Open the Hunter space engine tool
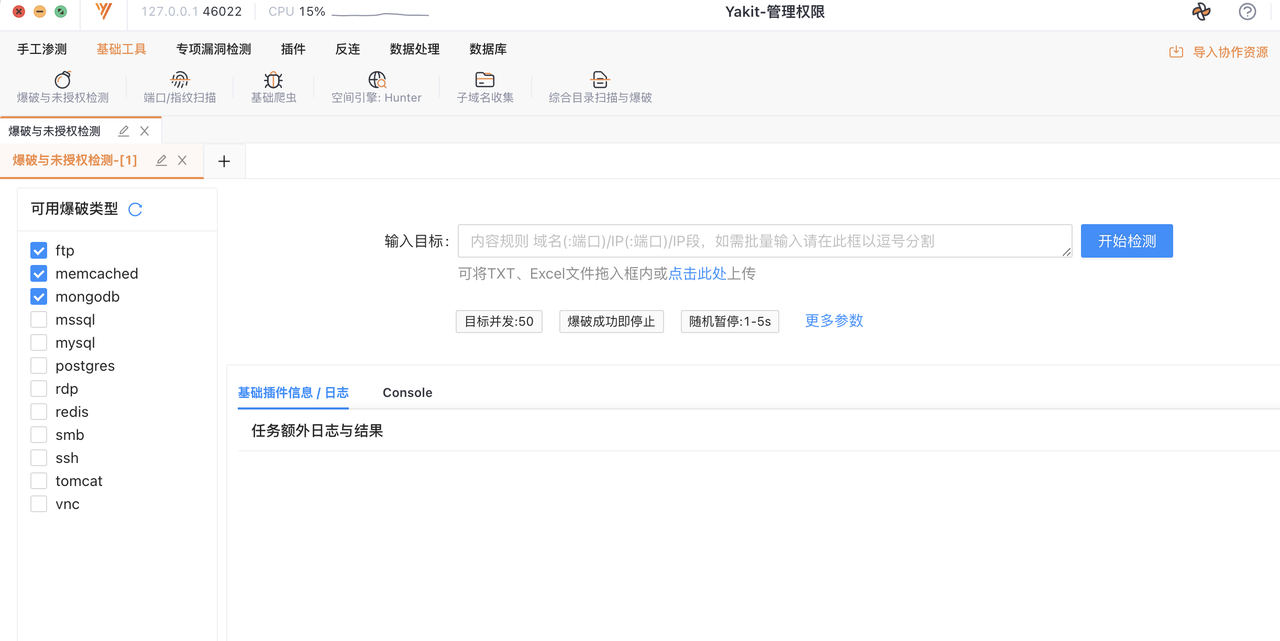 [x=376, y=81]
